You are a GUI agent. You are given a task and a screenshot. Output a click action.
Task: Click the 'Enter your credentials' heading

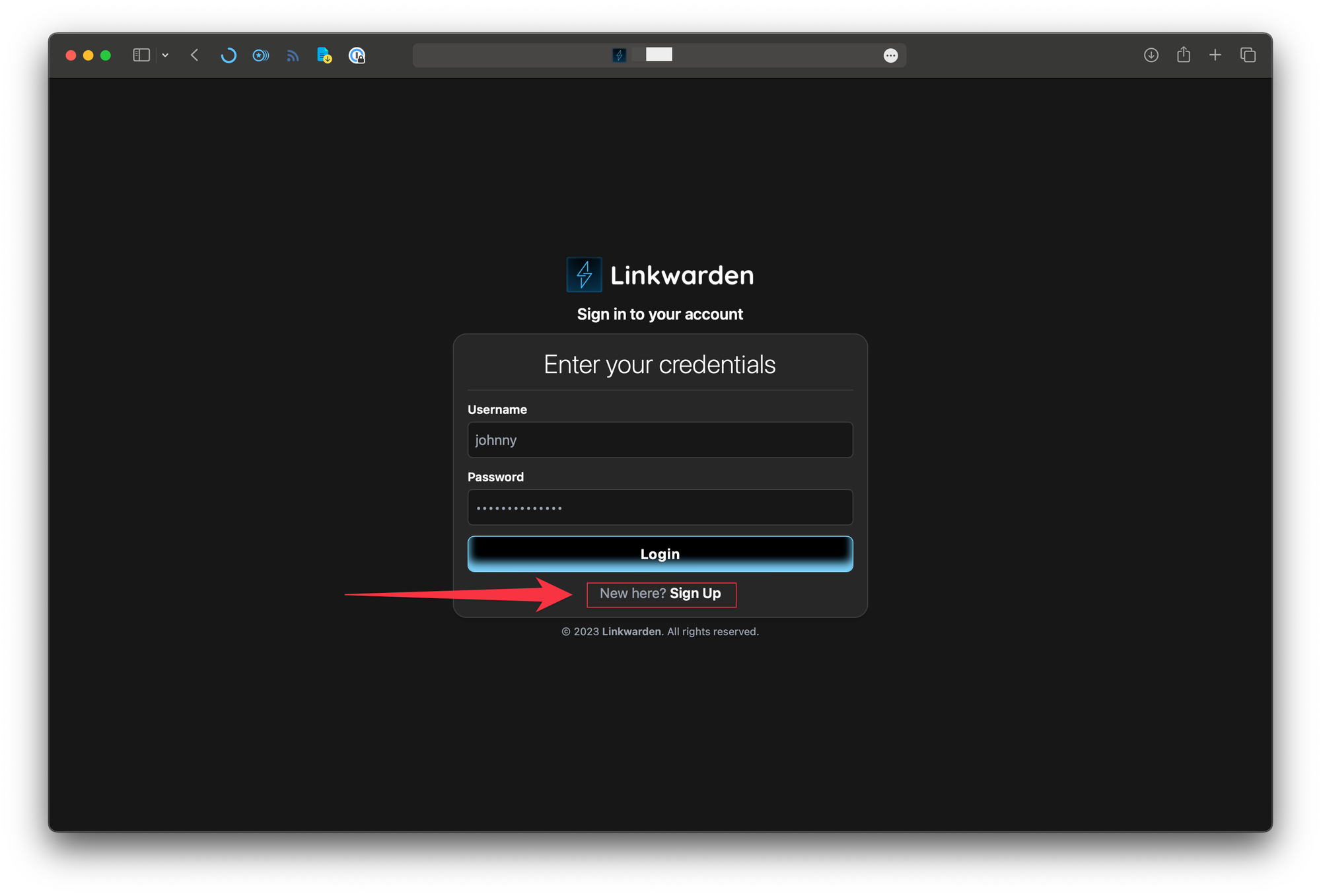tap(659, 364)
